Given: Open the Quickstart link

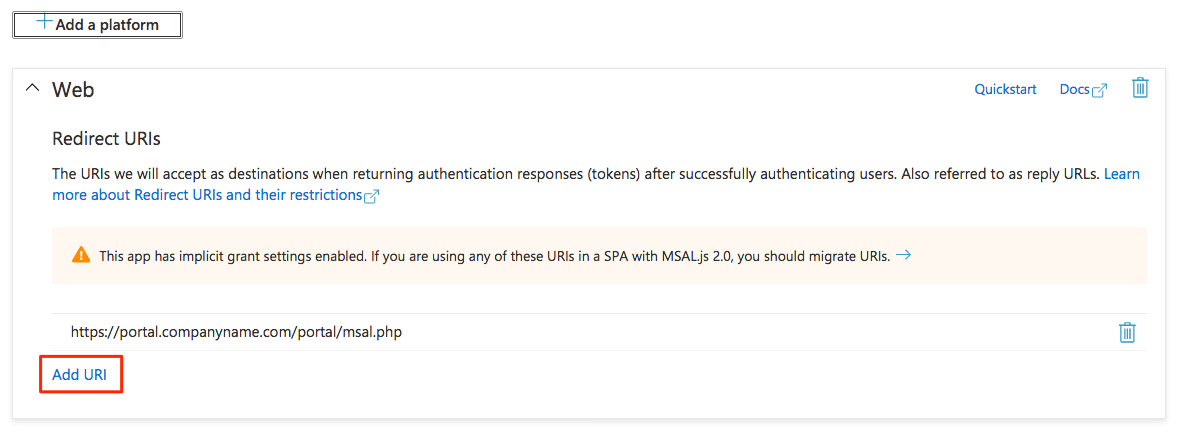Looking at the screenshot, I should (1005, 89).
